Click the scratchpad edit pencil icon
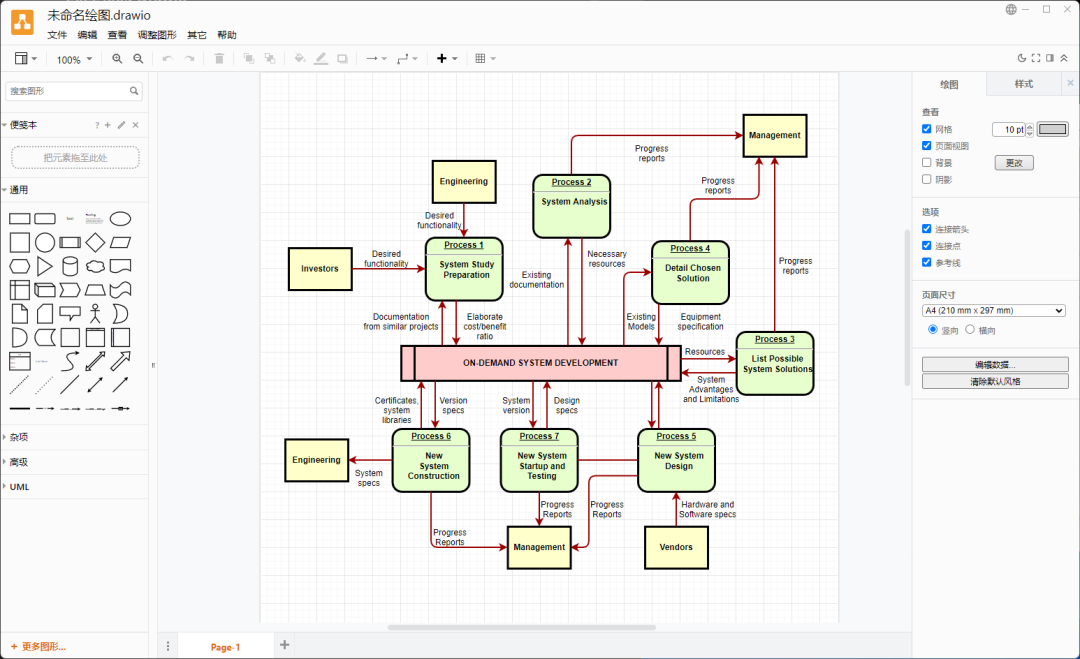 121,125
